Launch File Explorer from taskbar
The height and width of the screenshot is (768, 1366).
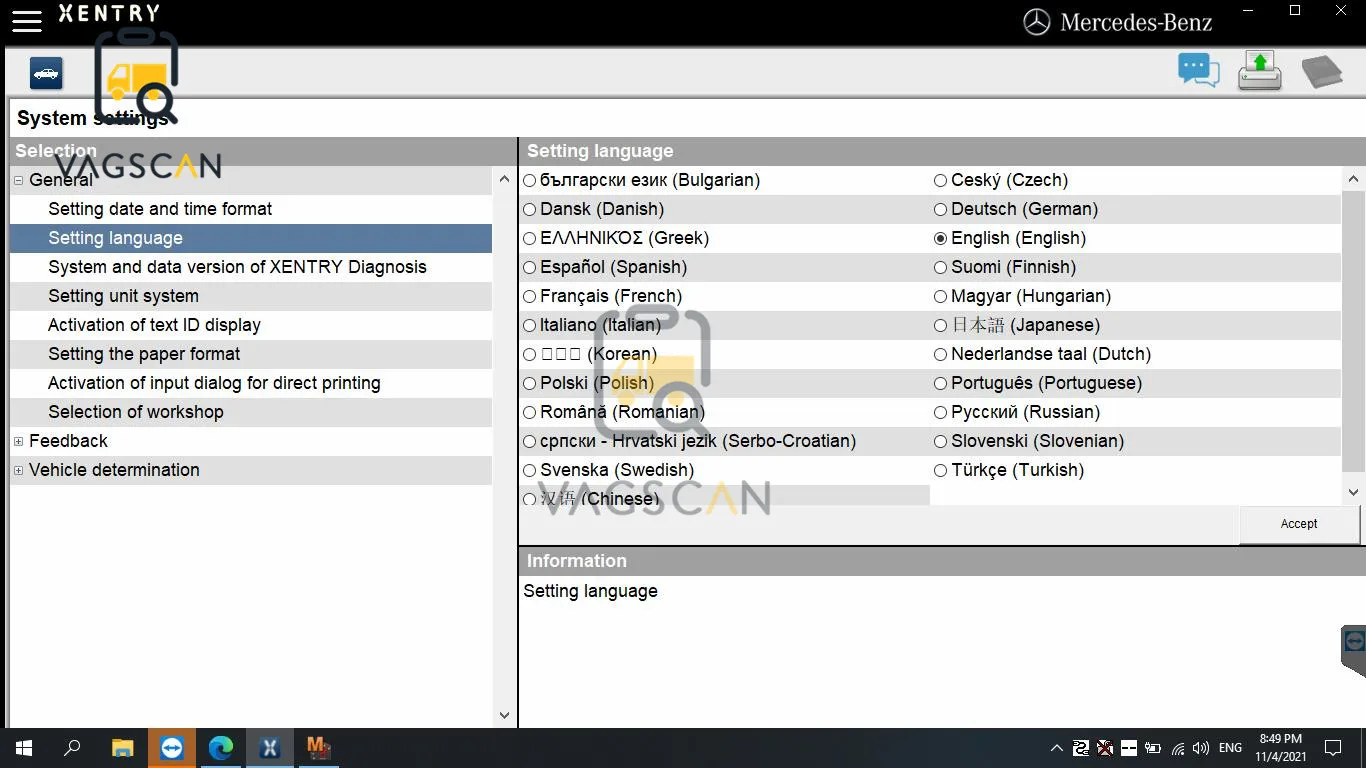click(122, 748)
